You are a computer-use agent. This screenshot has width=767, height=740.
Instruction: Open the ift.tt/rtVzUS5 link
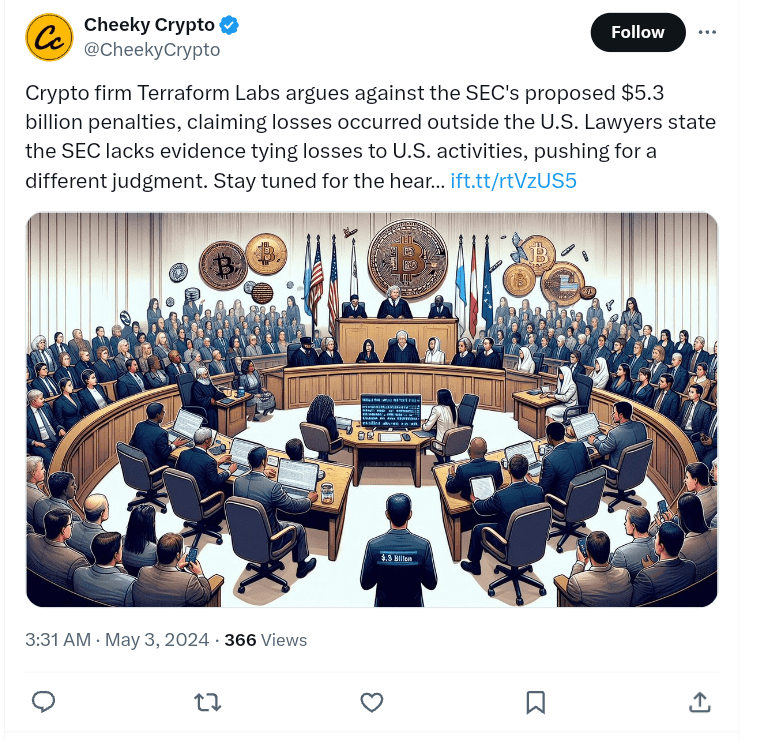click(513, 181)
